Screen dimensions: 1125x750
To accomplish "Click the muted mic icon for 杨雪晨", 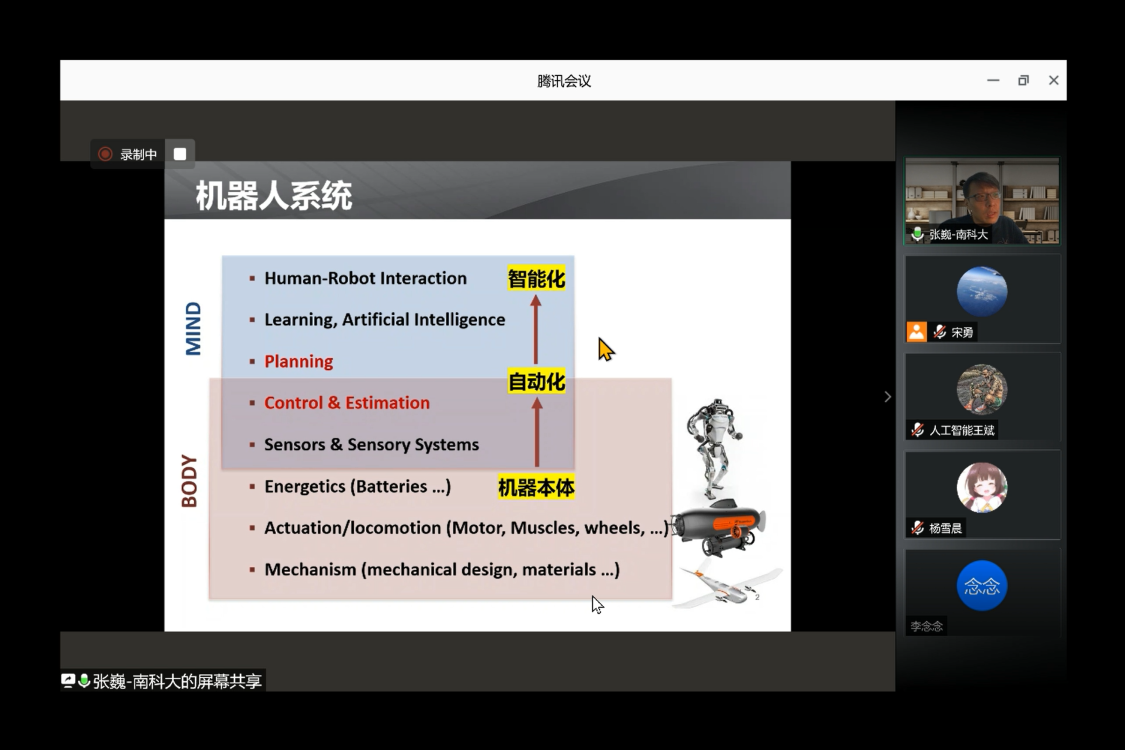I will [917, 527].
